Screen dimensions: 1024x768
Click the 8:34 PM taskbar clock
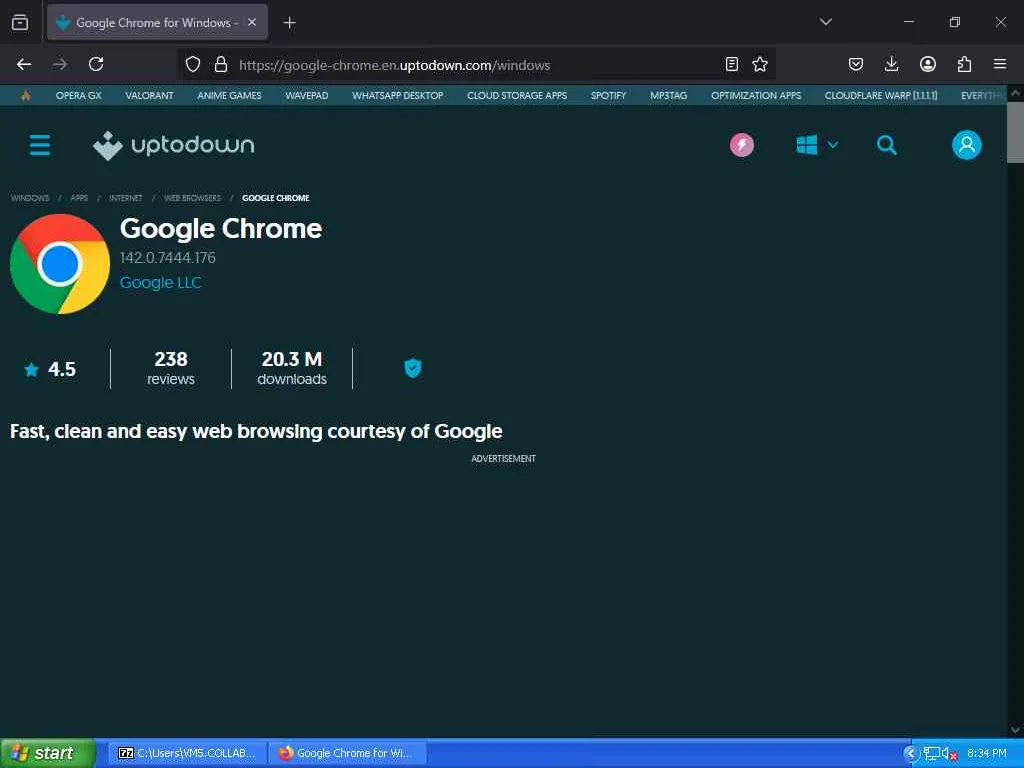tap(987, 754)
